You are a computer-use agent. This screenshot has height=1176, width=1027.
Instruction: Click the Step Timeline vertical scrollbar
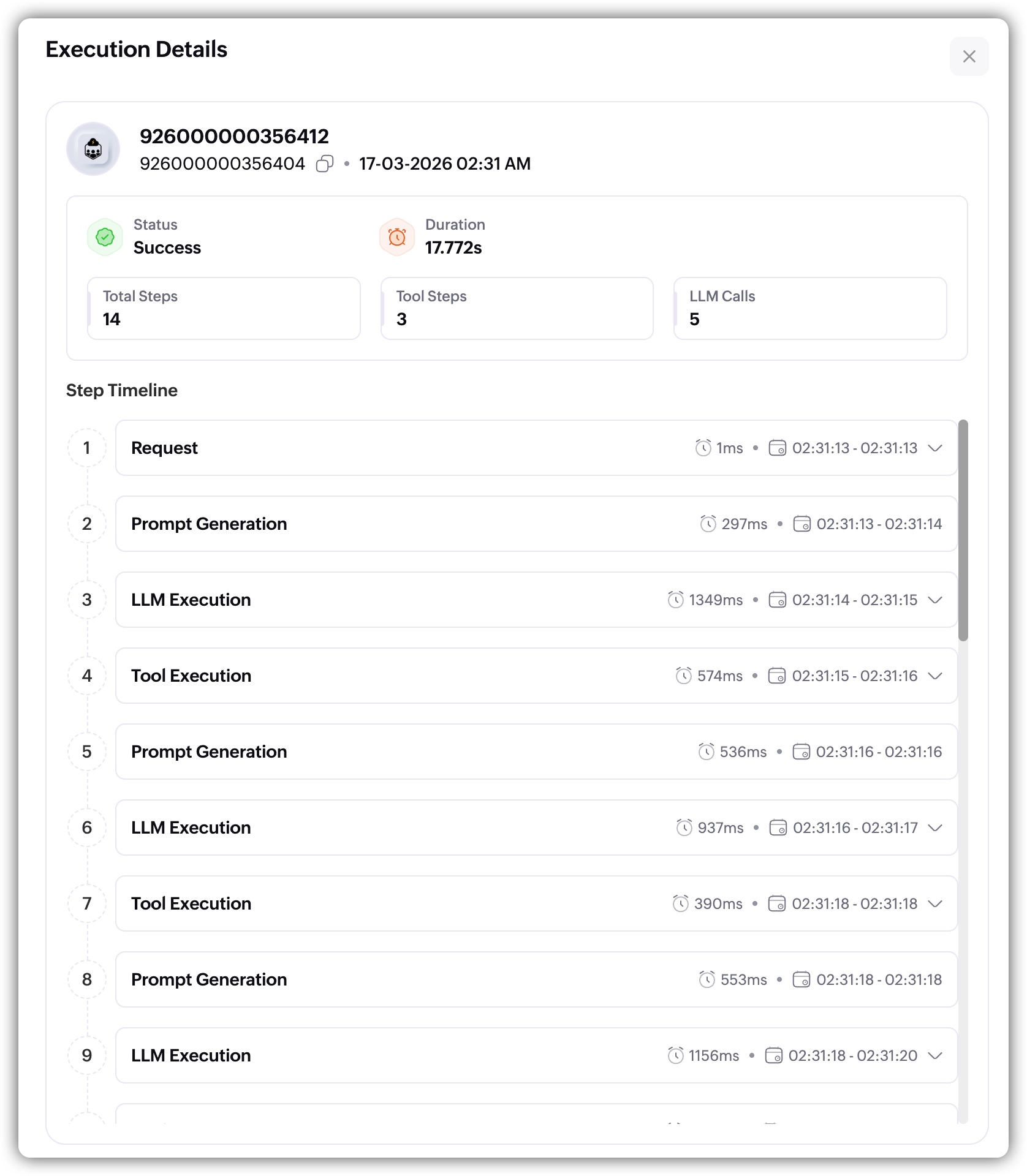pos(963,530)
